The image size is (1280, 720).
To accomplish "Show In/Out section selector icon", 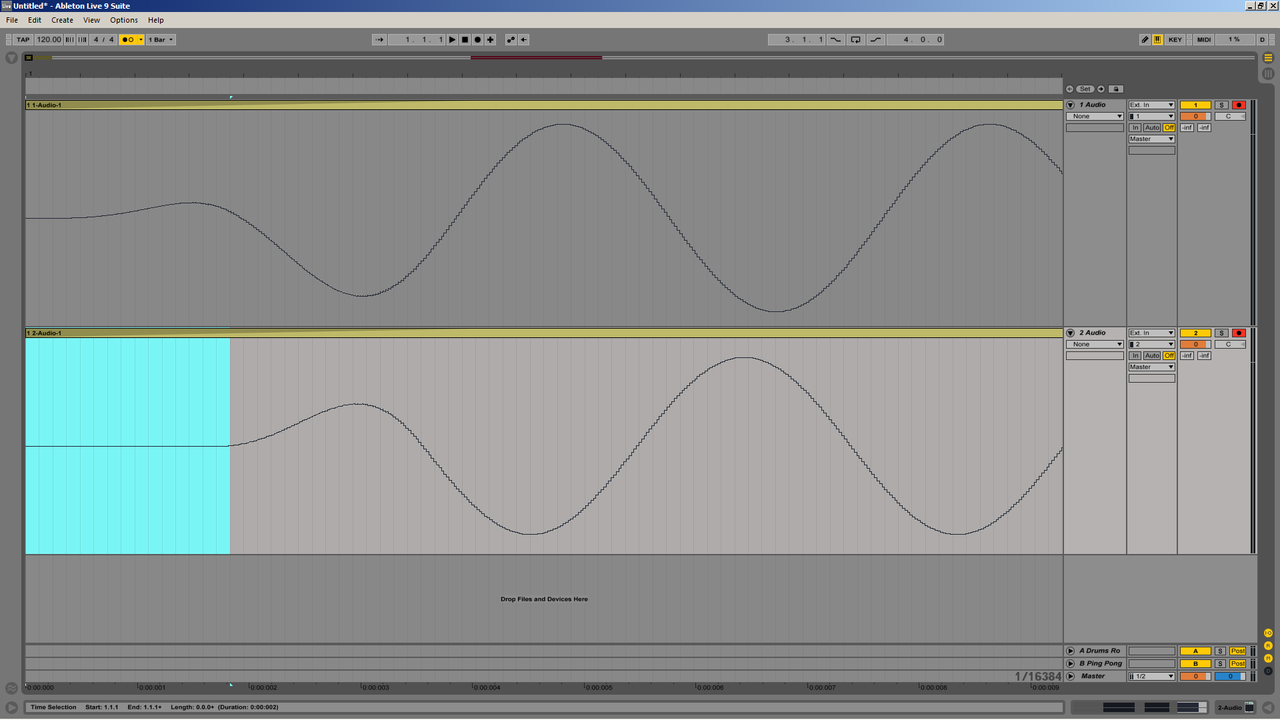I will click(1268, 634).
